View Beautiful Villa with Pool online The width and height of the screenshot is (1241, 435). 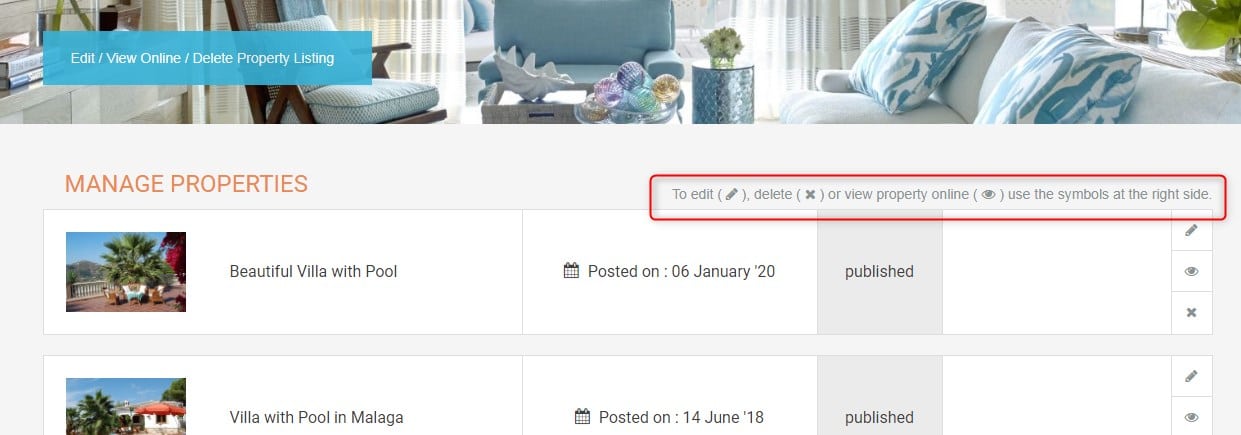tap(1191, 271)
